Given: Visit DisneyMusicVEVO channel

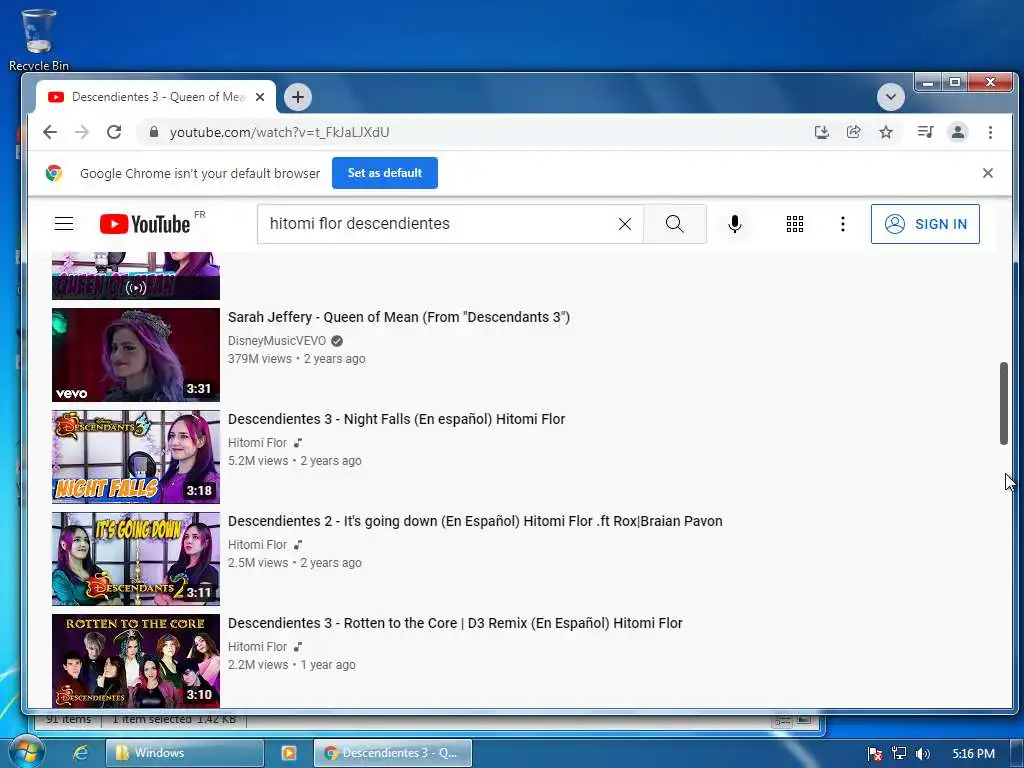Looking at the screenshot, I should point(277,341).
